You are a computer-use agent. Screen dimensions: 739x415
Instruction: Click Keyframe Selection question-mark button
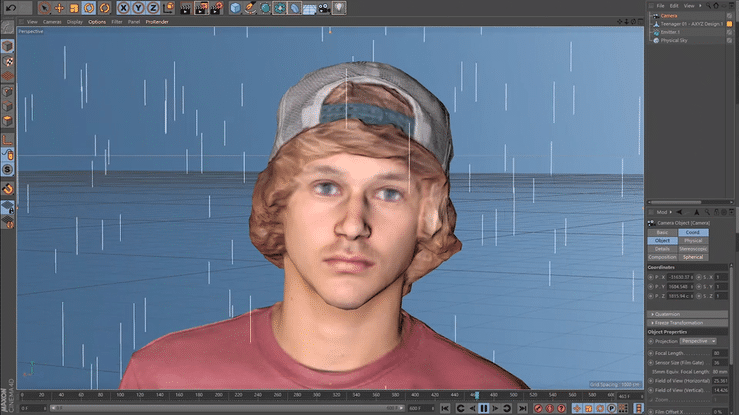click(x=561, y=408)
